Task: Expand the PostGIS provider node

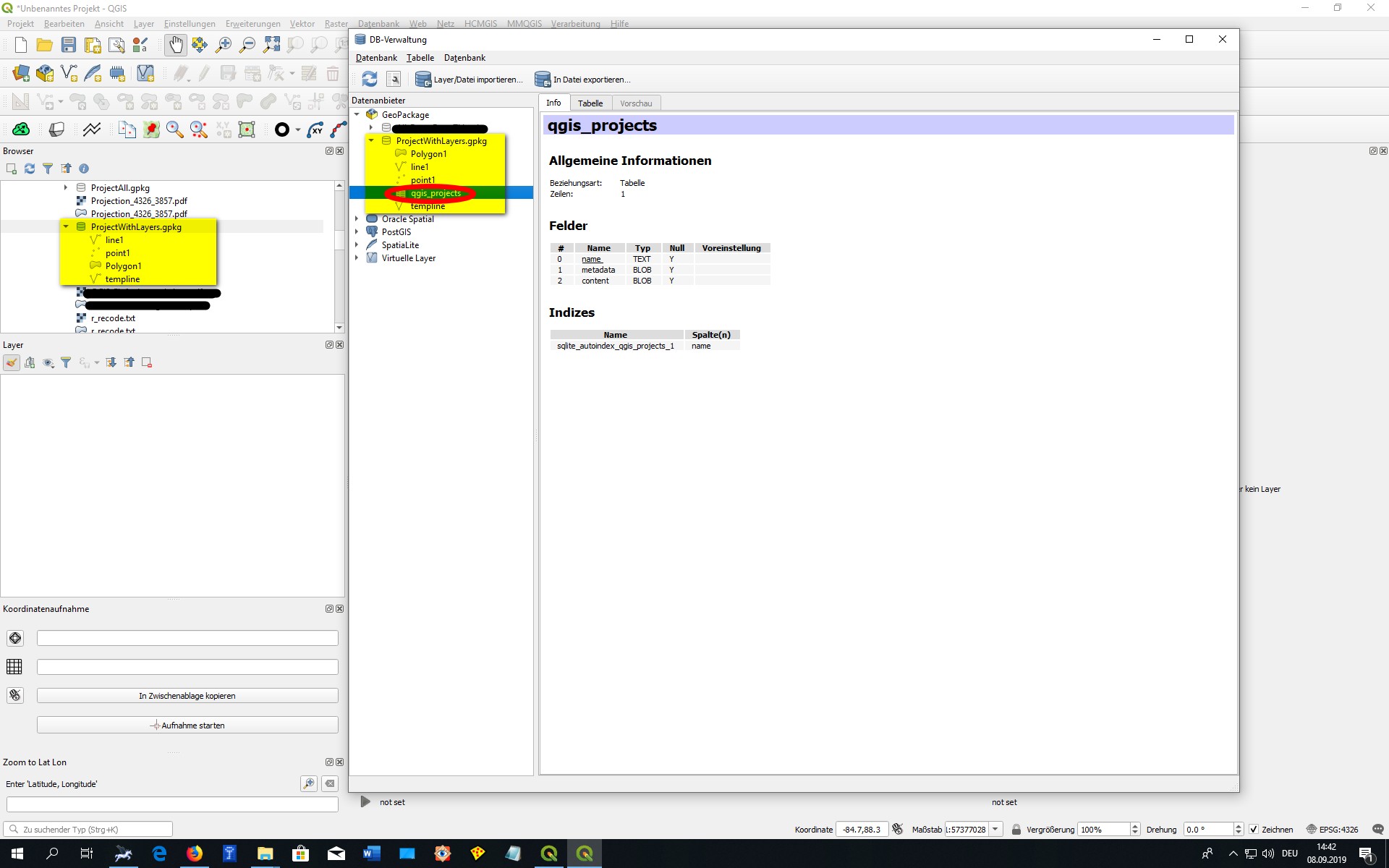Action: pos(357,231)
